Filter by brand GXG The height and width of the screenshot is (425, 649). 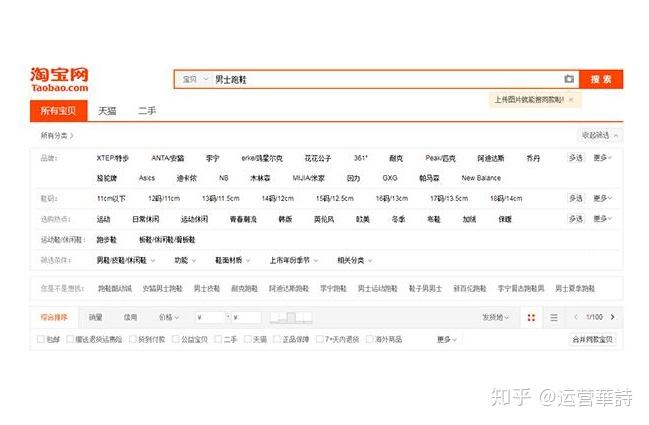pos(390,178)
